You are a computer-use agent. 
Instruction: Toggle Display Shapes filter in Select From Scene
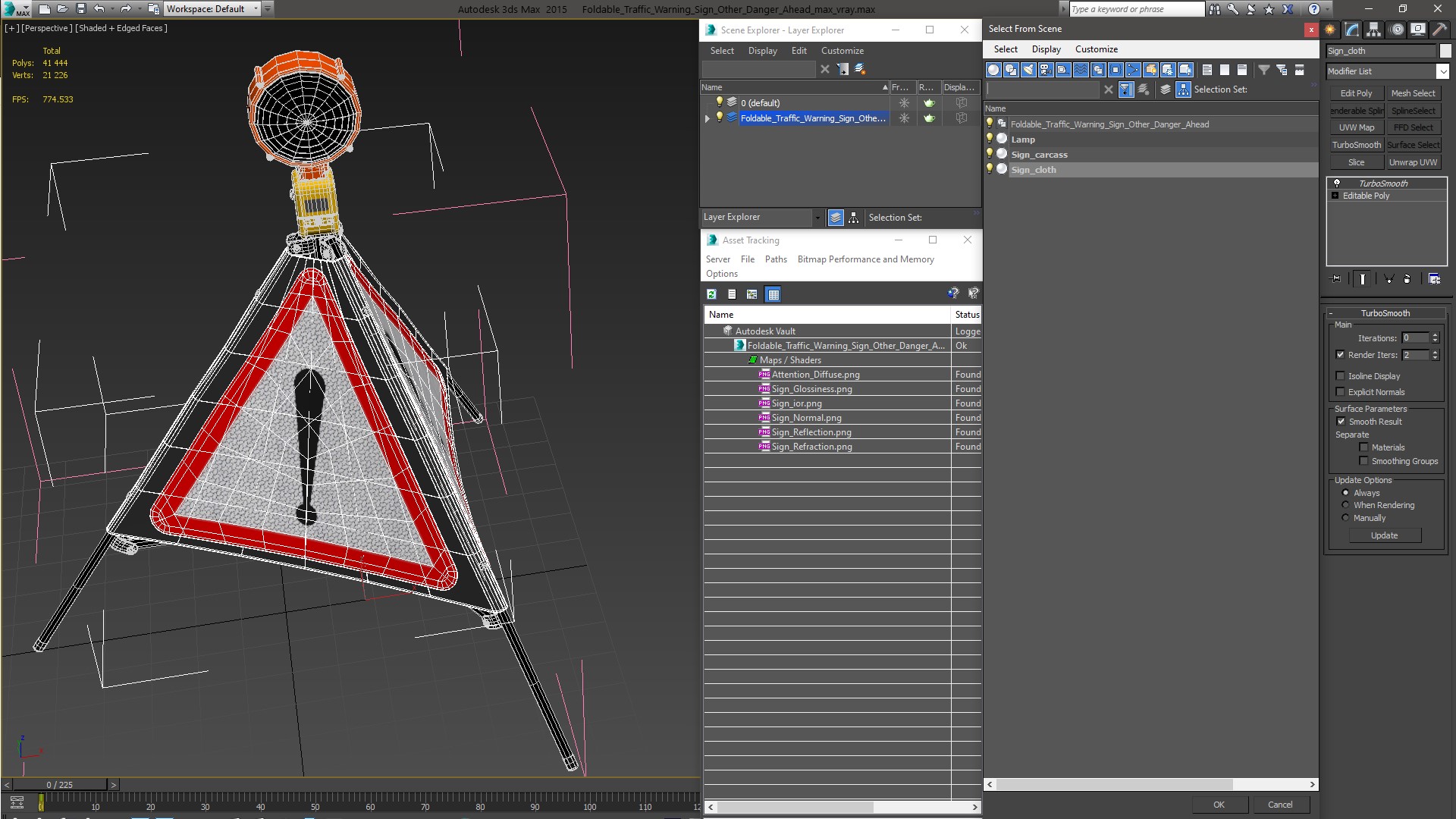[1011, 70]
